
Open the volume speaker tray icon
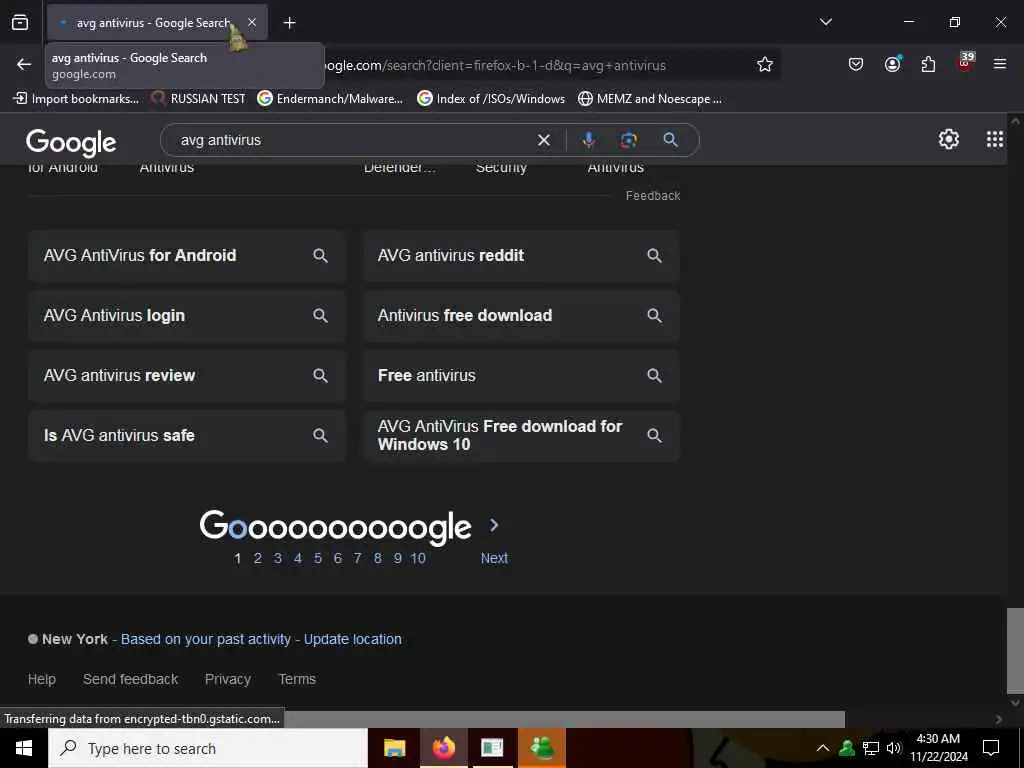tap(894, 748)
